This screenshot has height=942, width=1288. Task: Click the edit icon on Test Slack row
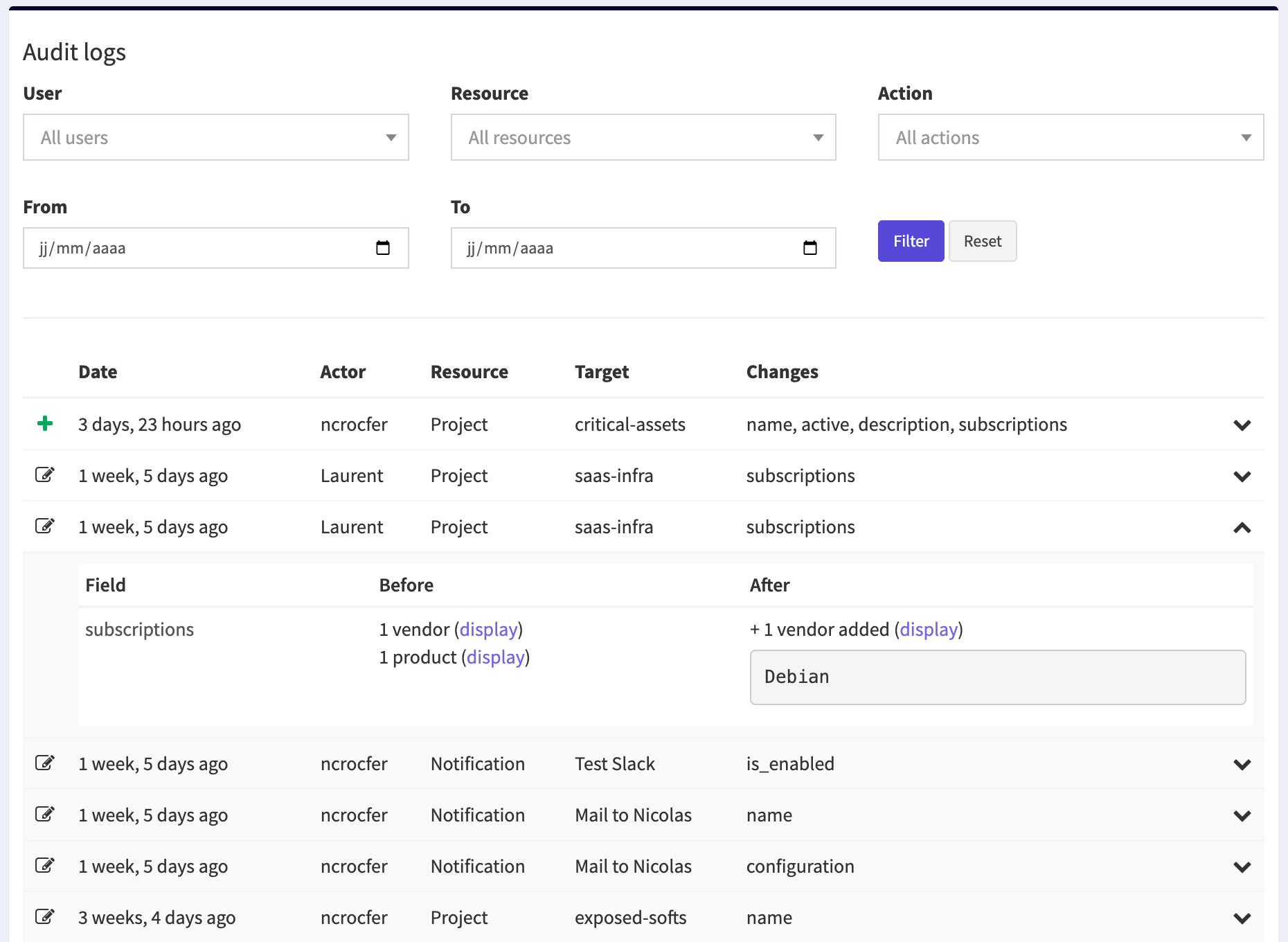click(x=45, y=763)
